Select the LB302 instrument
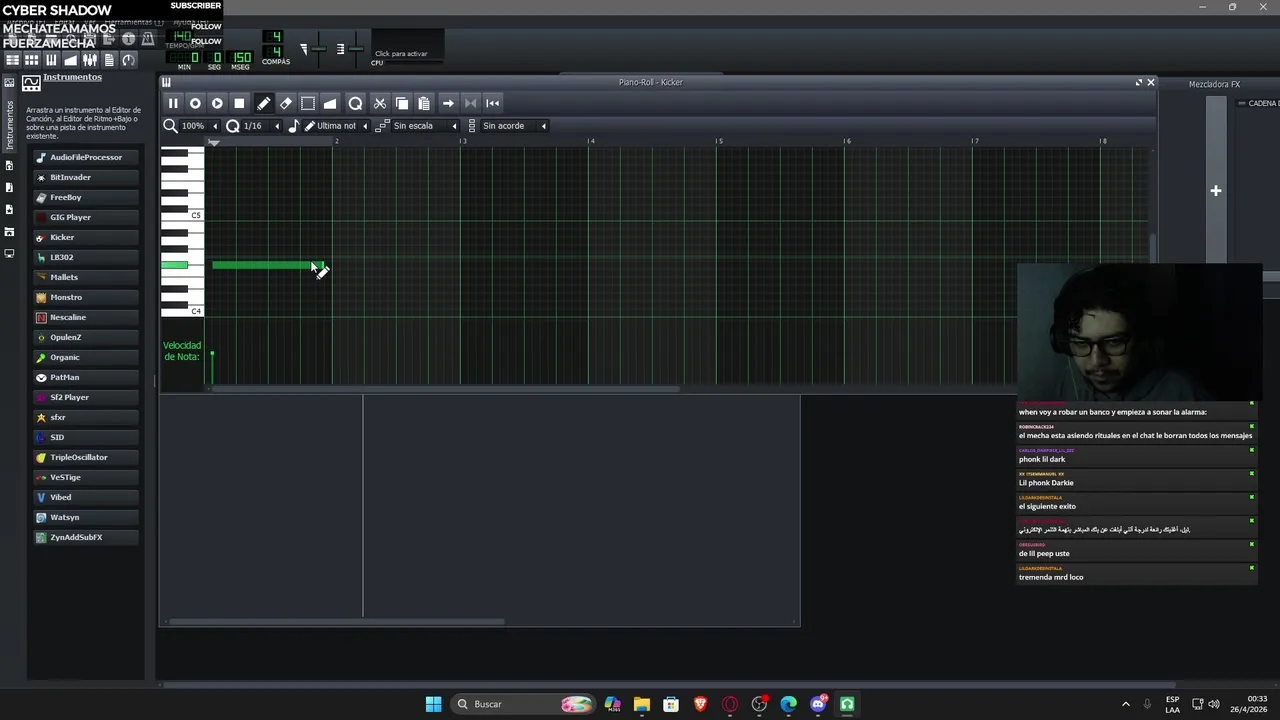Screen dimensions: 1280x720 (88, 257)
